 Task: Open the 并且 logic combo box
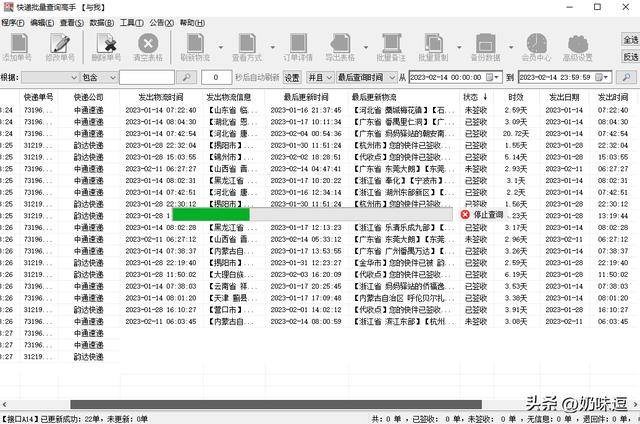coord(320,77)
